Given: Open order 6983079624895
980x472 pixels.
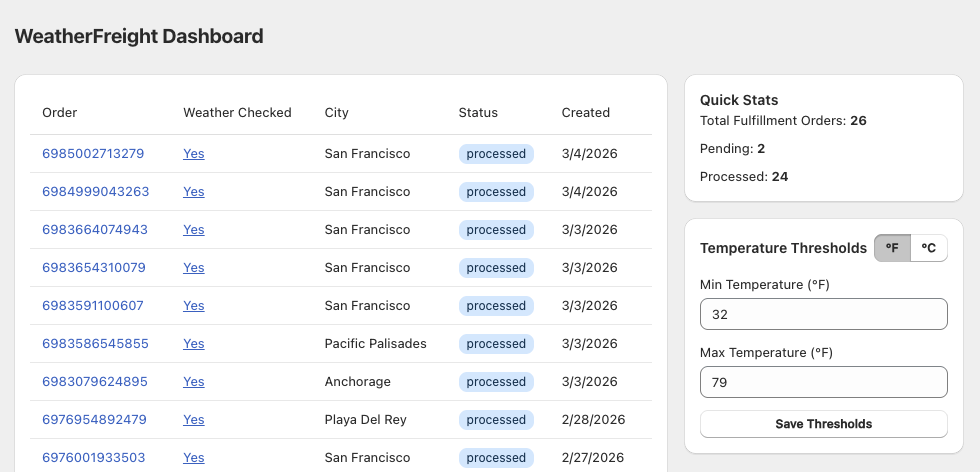Looking at the screenshot, I should tap(95, 381).
